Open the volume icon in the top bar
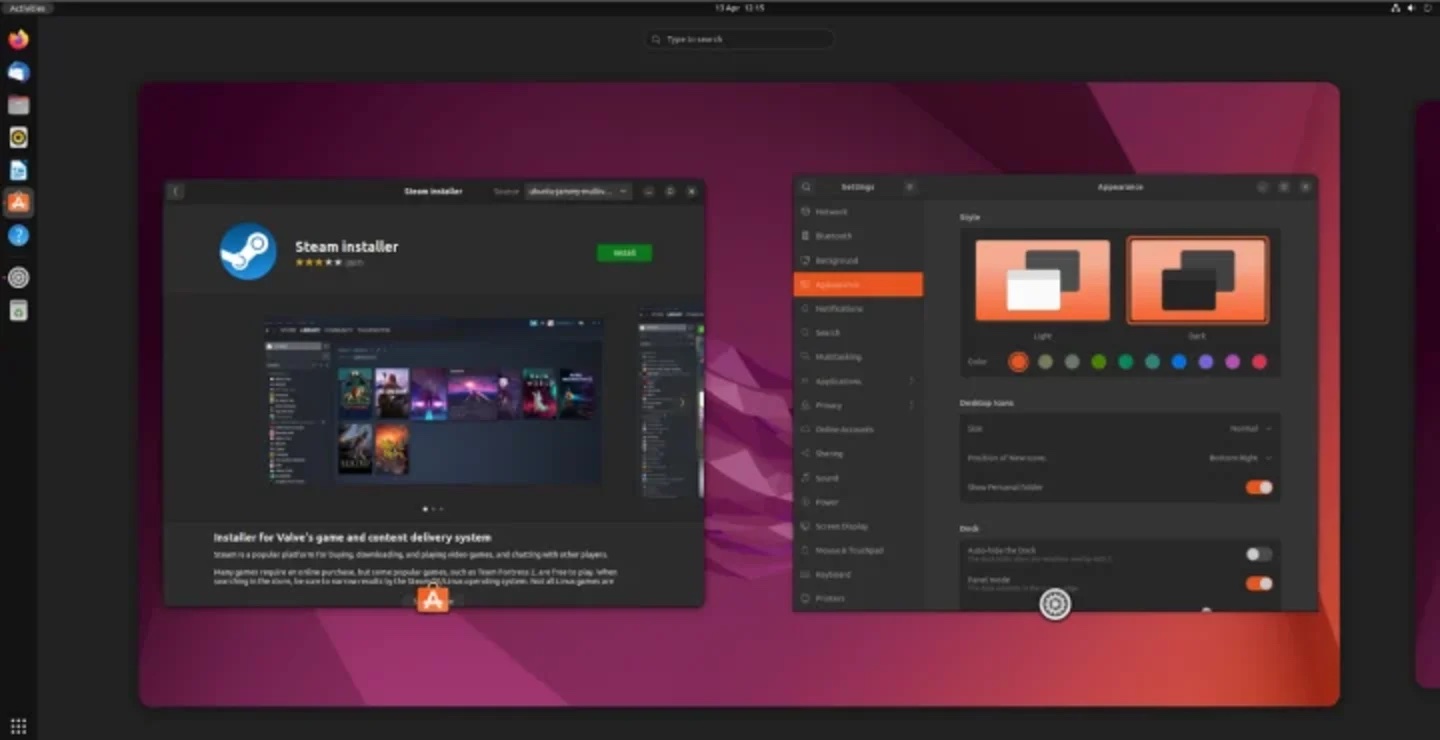Image resolution: width=1440 pixels, height=740 pixels. click(x=1411, y=7)
